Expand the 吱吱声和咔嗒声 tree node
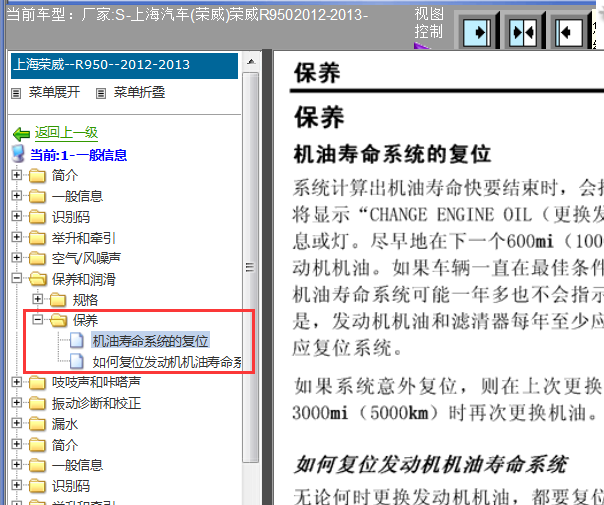Image resolution: width=604 pixels, height=505 pixels. tap(17, 382)
